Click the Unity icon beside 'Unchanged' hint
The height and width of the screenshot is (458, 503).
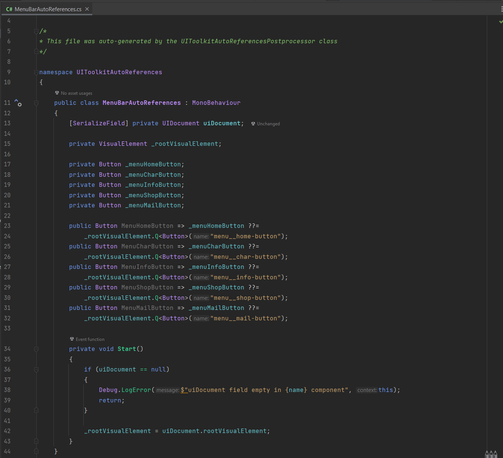(x=253, y=124)
